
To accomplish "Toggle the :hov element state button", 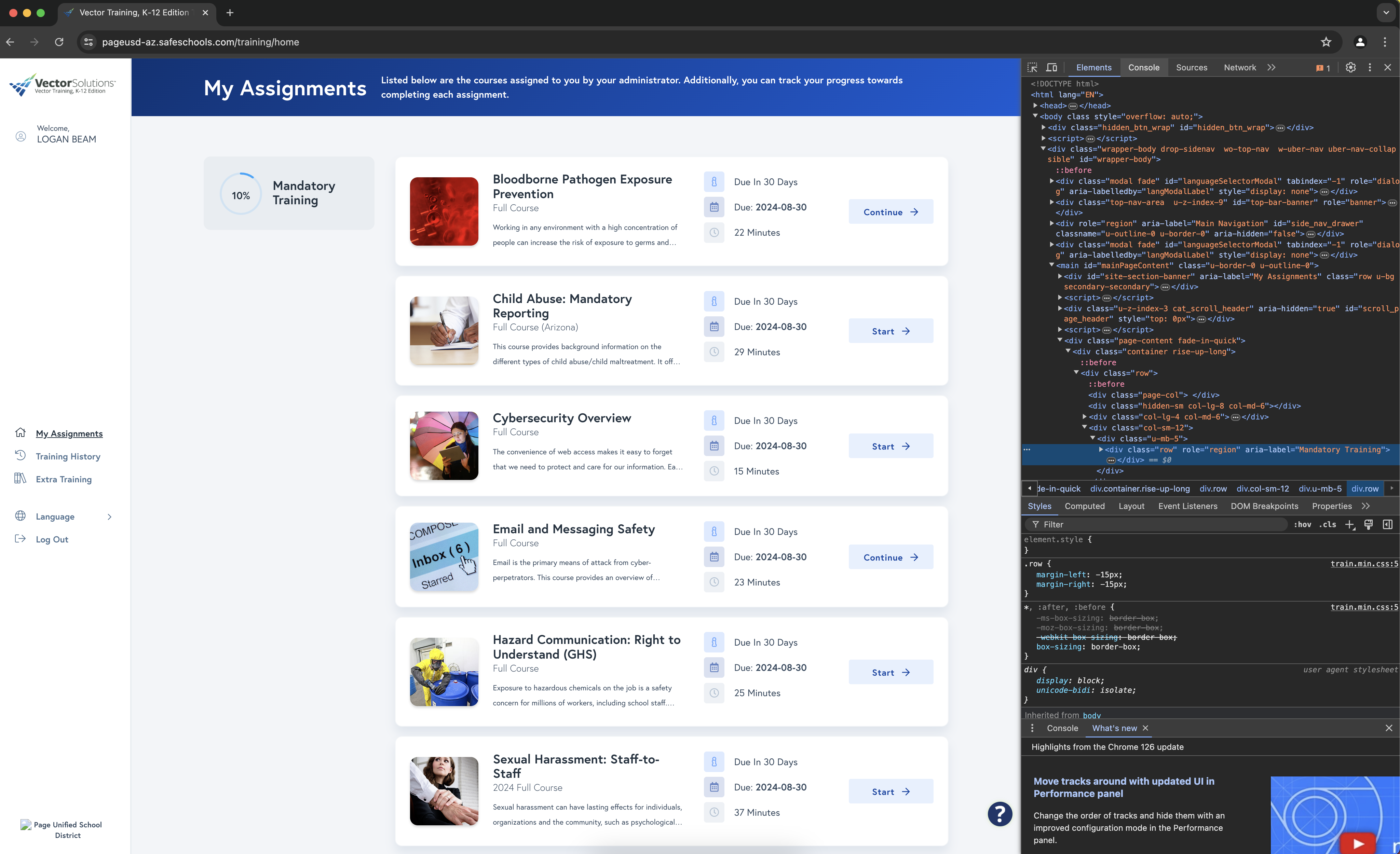I will pos(1302,525).
